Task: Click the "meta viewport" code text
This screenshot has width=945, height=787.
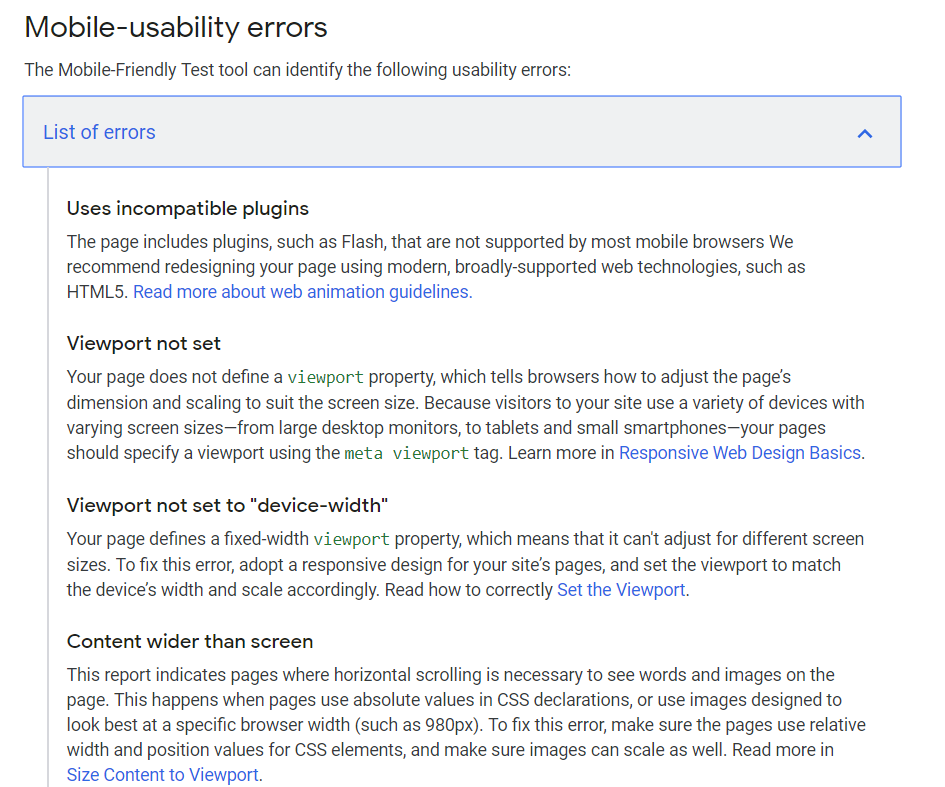Action: tap(406, 453)
